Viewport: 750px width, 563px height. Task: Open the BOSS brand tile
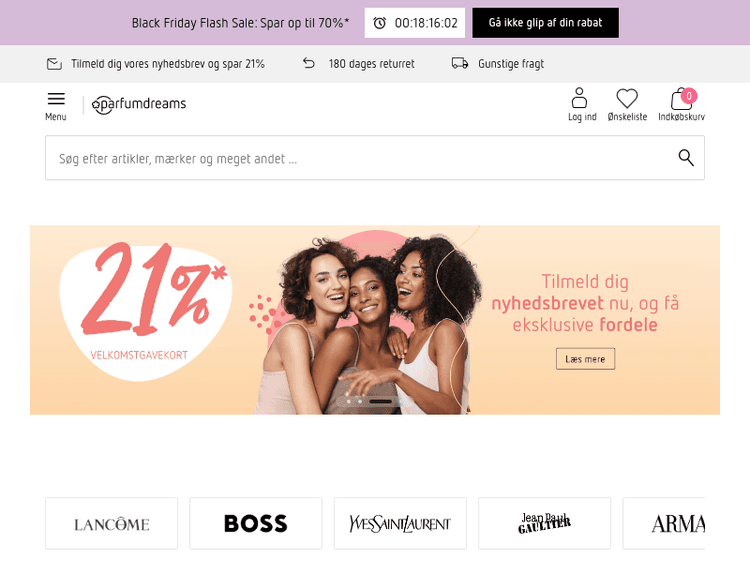tap(256, 523)
